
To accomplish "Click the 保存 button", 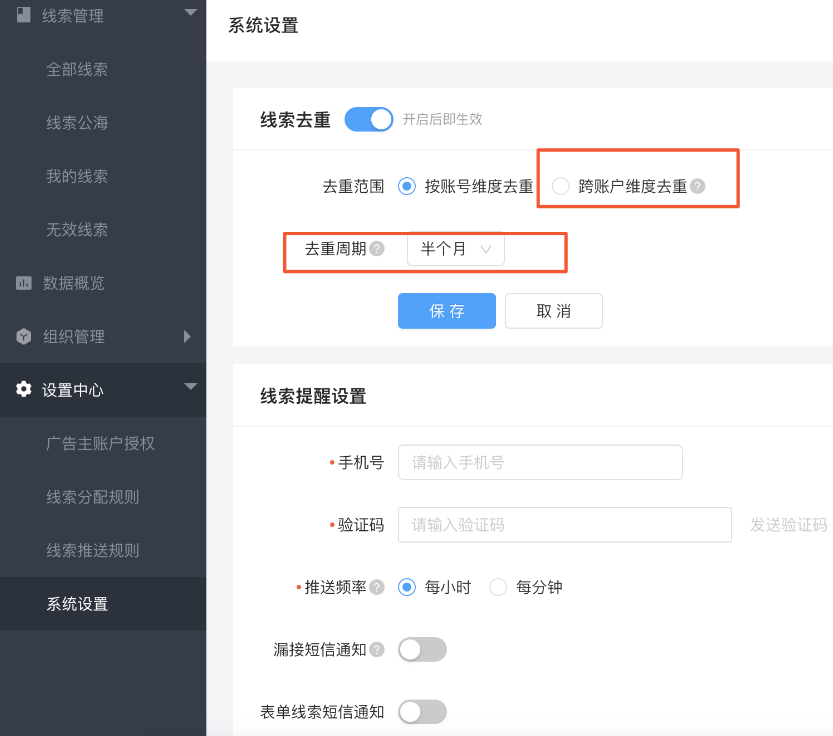I will point(447,311).
